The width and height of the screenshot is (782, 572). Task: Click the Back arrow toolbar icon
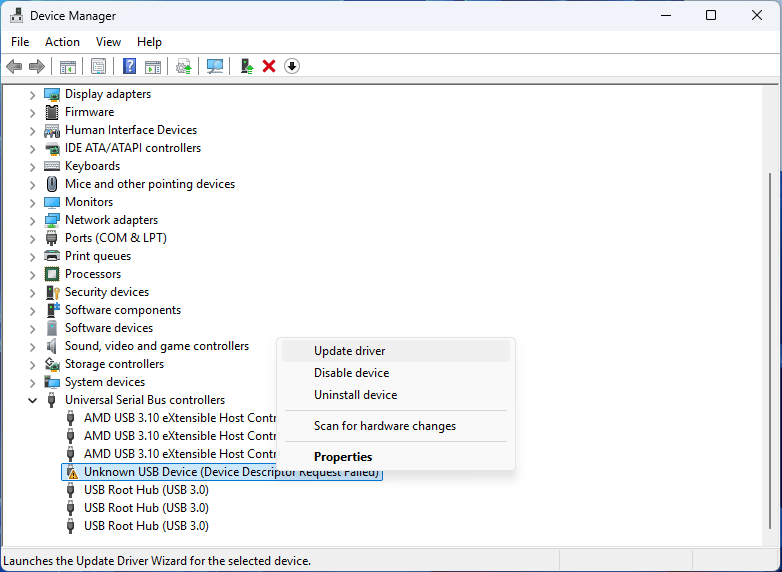14,66
